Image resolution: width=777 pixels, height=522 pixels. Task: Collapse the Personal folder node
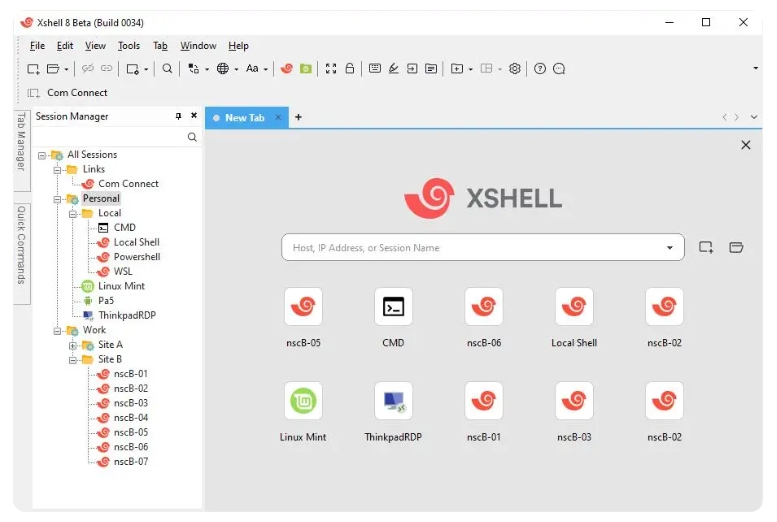coord(57,199)
